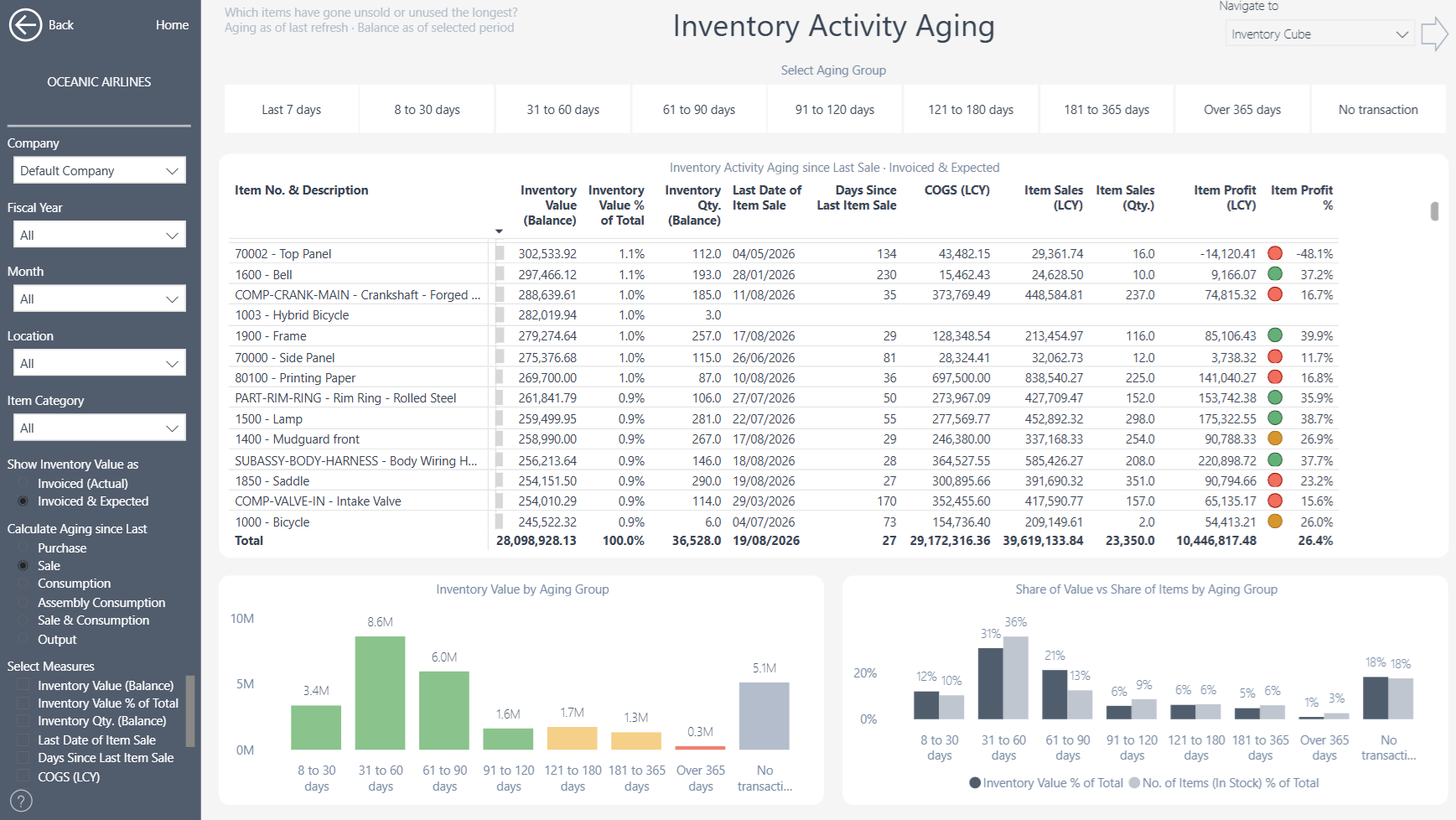The height and width of the screenshot is (820, 1456).
Task: Open the Company dropdown
Action: click(x=99, y=170)
